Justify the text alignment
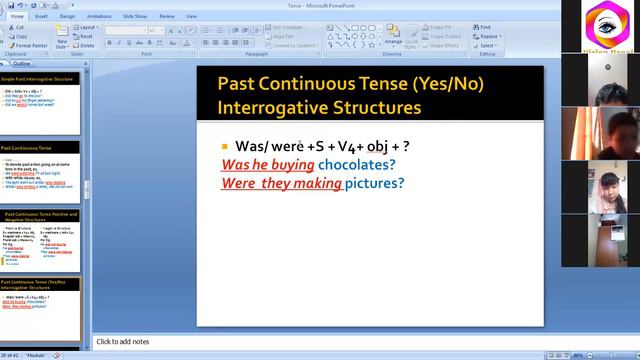The height and width of the screenshot is (360, 640). pyautogui.click(x=235, y=42)
